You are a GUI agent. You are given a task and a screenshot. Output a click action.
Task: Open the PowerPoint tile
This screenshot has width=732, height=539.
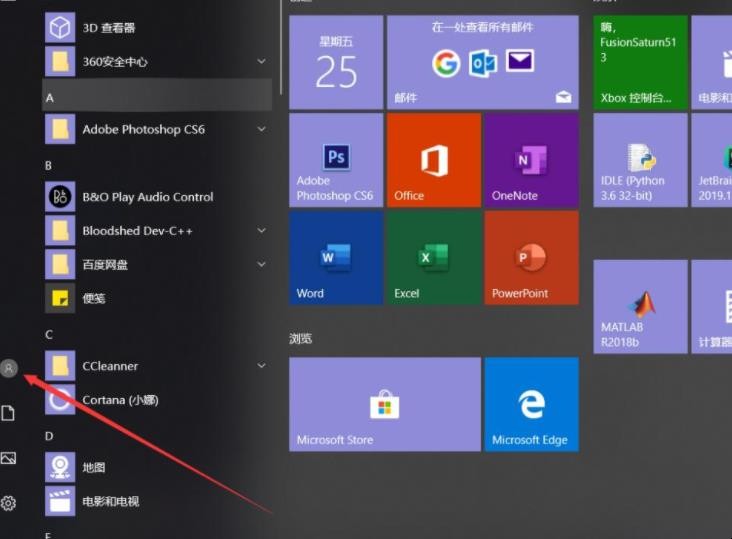coord(532,258)
